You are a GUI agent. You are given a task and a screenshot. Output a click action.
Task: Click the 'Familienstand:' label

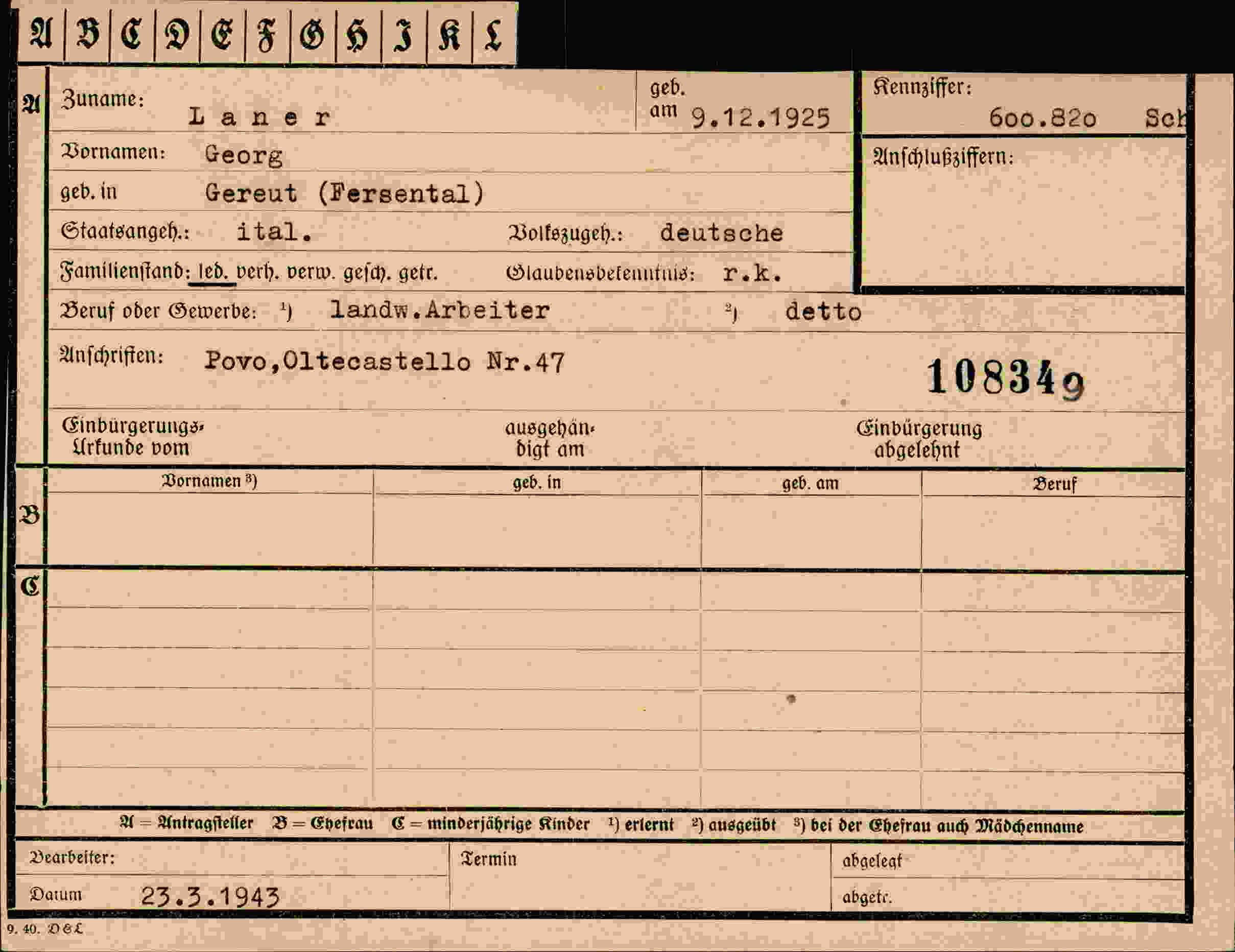tap(125, 271)
